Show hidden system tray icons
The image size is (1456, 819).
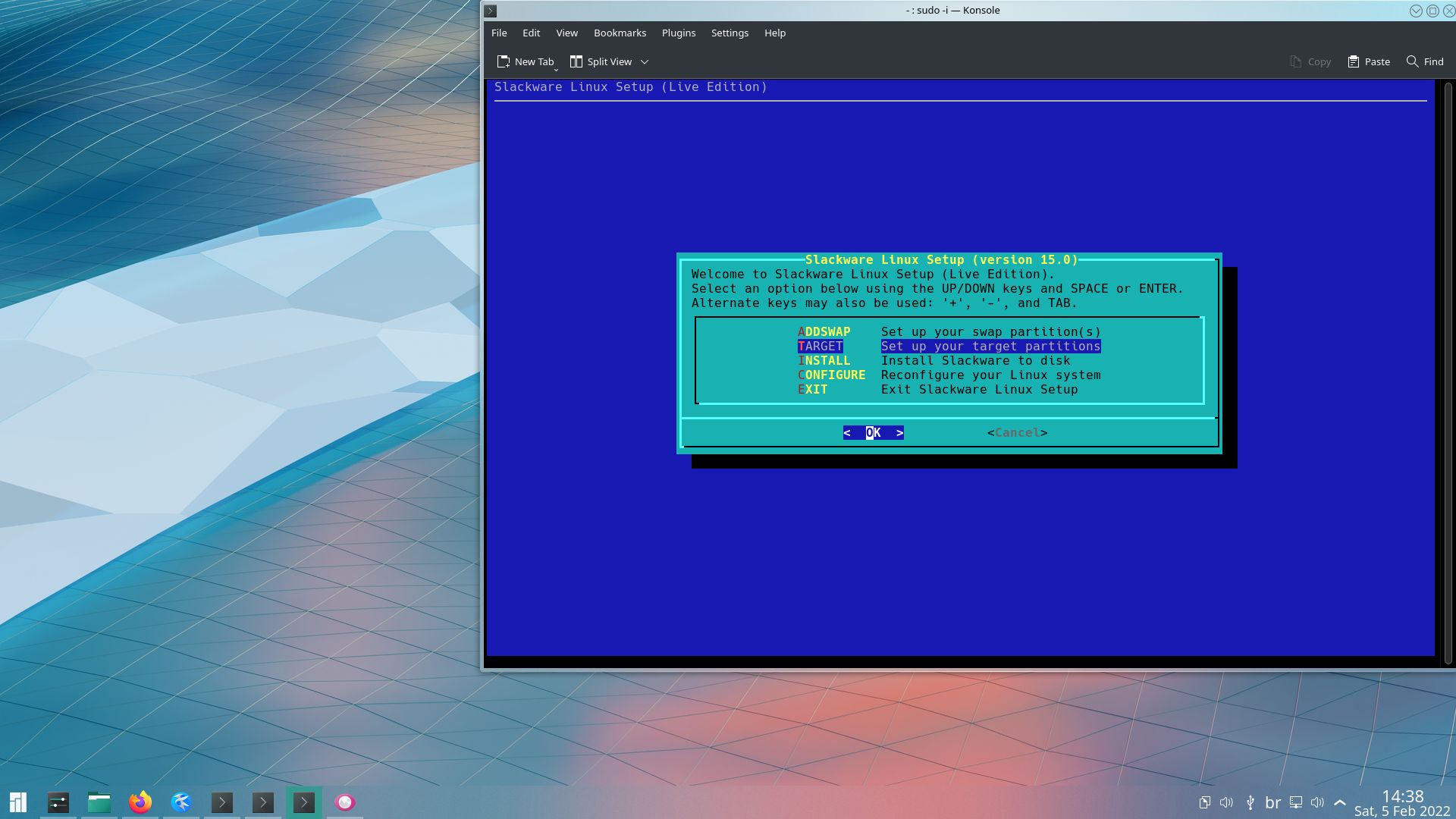1340,802
